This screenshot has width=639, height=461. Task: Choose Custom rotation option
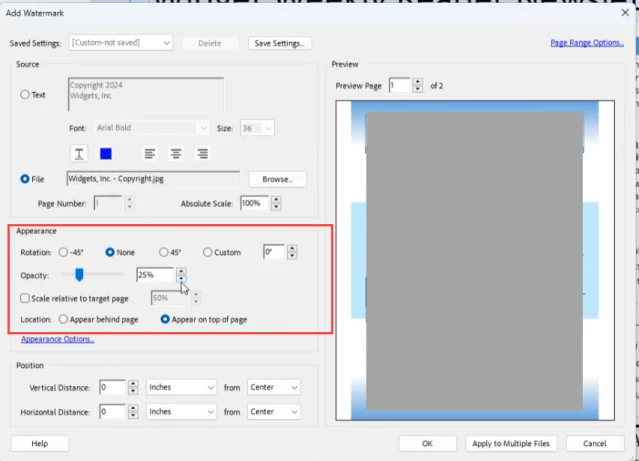pos(207,252)
